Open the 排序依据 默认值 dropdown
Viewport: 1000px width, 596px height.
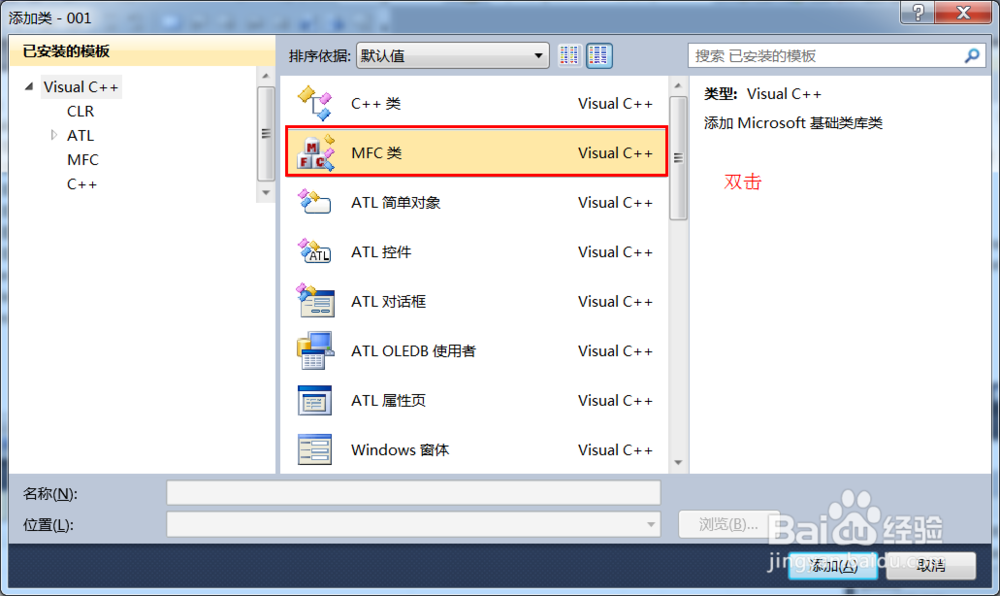[x=452, y=55]
